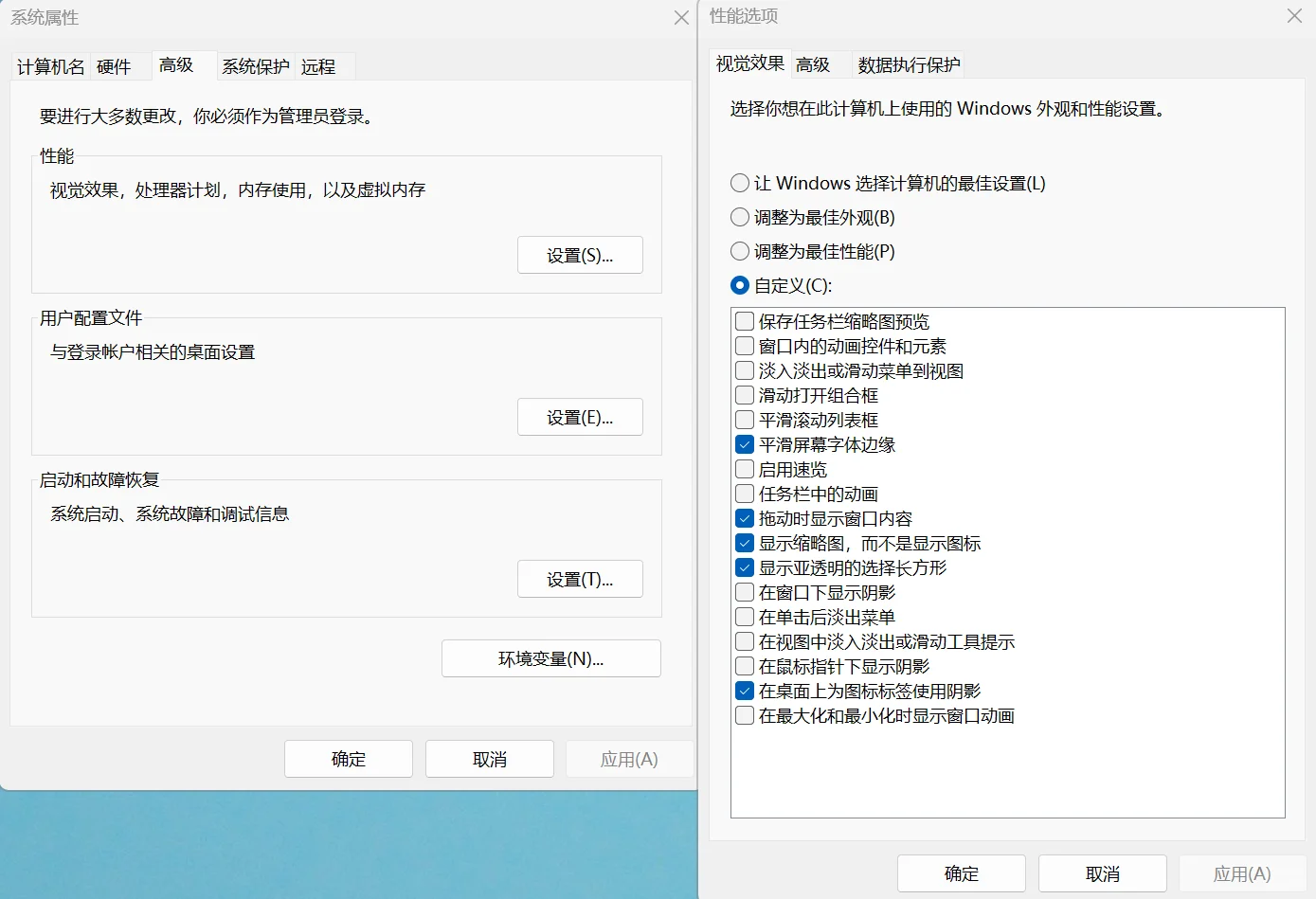Switch to 数据执行保护 tab
The image size is (1316, 899).
[x=908, y=63]
